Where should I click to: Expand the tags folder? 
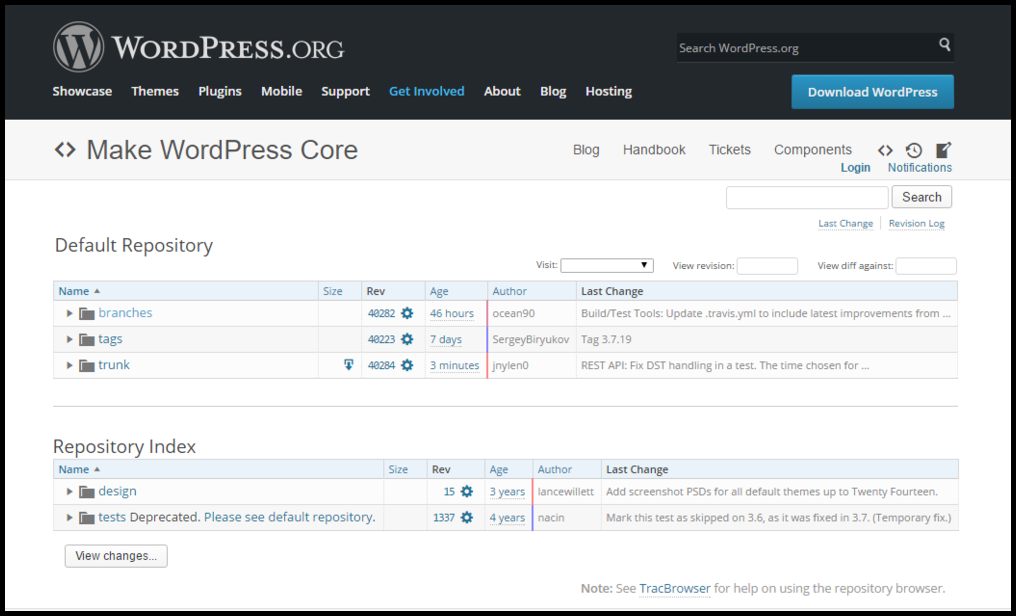pyautogui.click(x=69, y=339)
